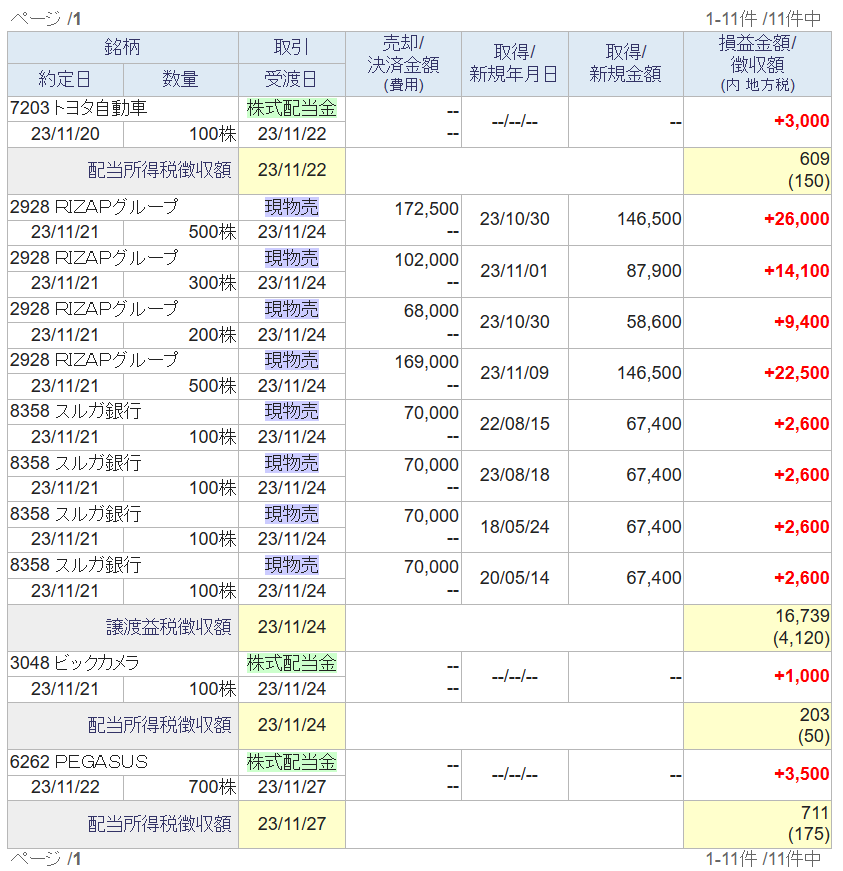Click the 22/08/15 acquisition date
This screenshot has width=843, height=871.
click(514, 424)
